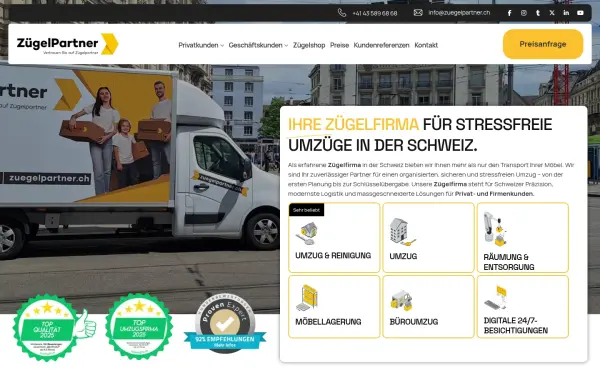Image resolution: width=600 pixels, height=375 pixels.
Task: Select the UMZUG heading
Action: pos(403,256)
